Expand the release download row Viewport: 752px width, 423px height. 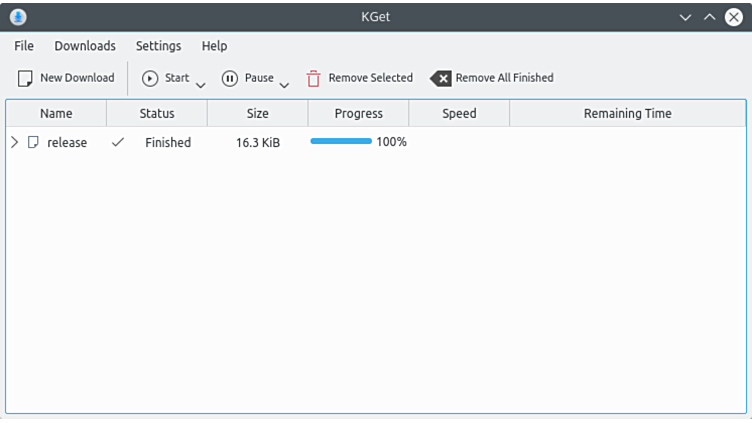14,143
